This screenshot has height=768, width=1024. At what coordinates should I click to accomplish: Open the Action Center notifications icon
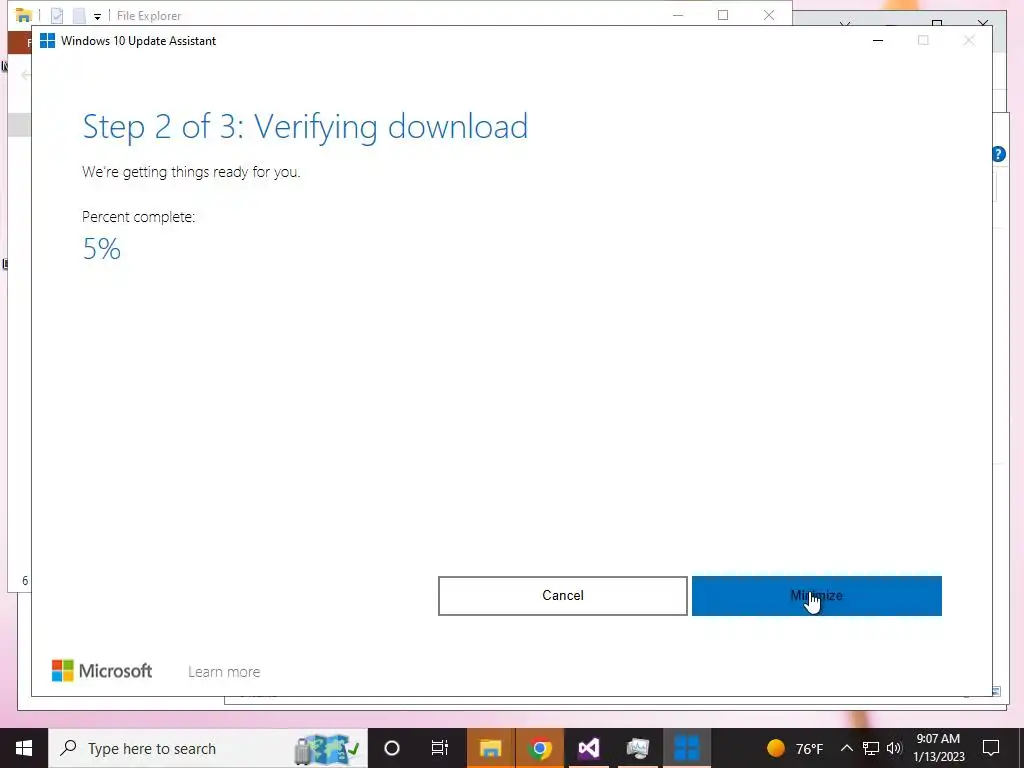pos(991,748)
